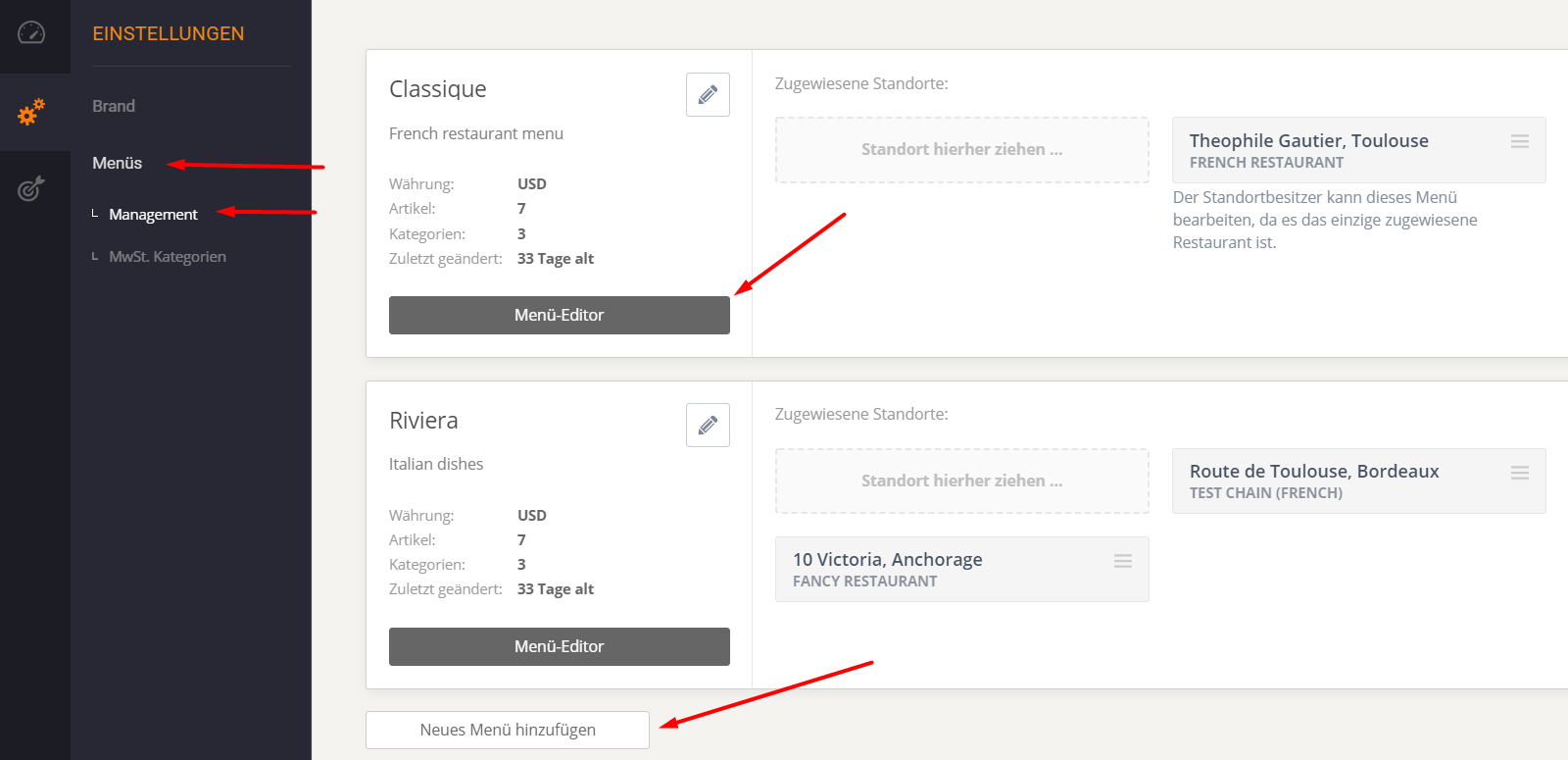1568x760 pixels.
Task: Select the Theophile Gautier, Toulouse location card
Action: [x=1359, y=150]
